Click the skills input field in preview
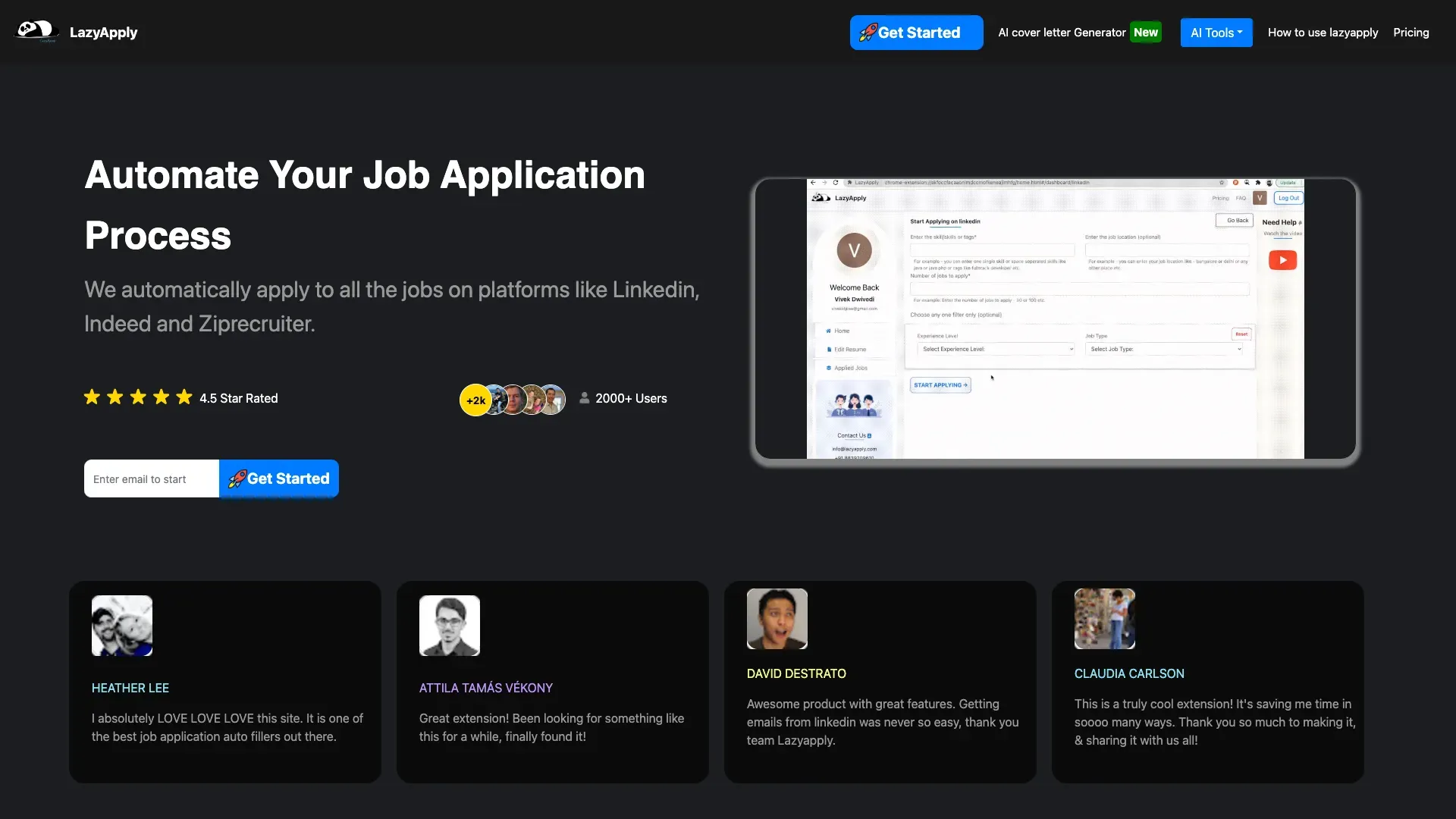This screenshot has height=819, width=1456. [x=992, y=249]
